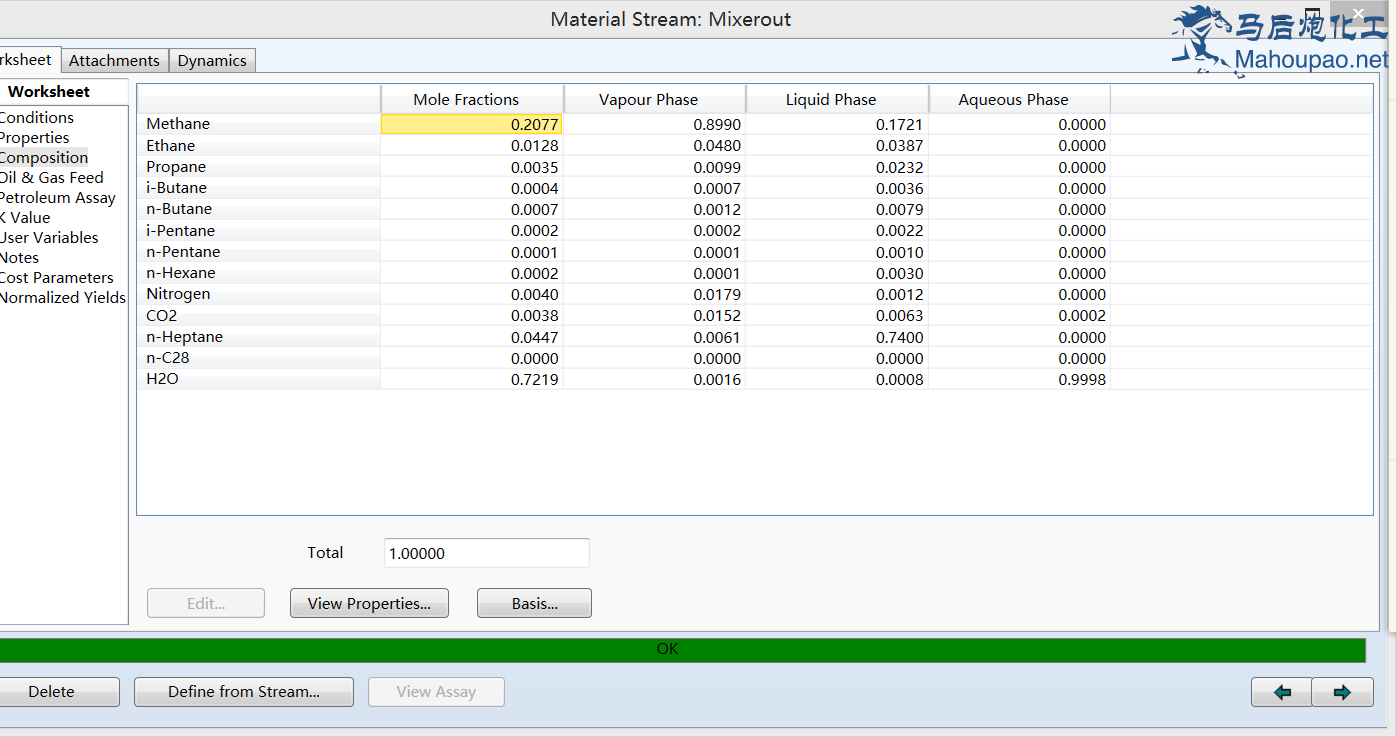Select K Value in the sidebar
This screenshot has width=1396, height=737.
[x=25, y=218]
